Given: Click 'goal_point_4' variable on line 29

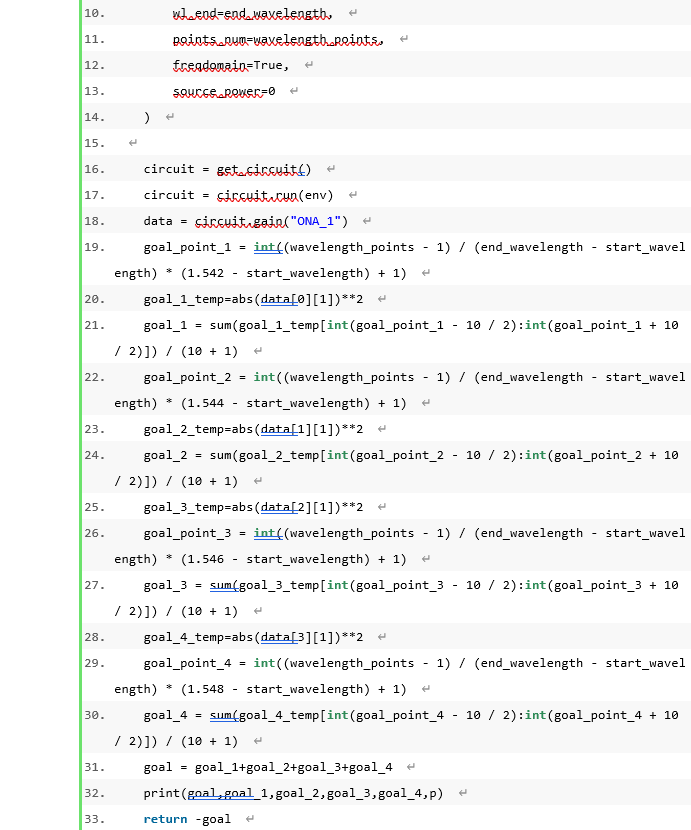Looking at the screenshot, I should (187, 663).
